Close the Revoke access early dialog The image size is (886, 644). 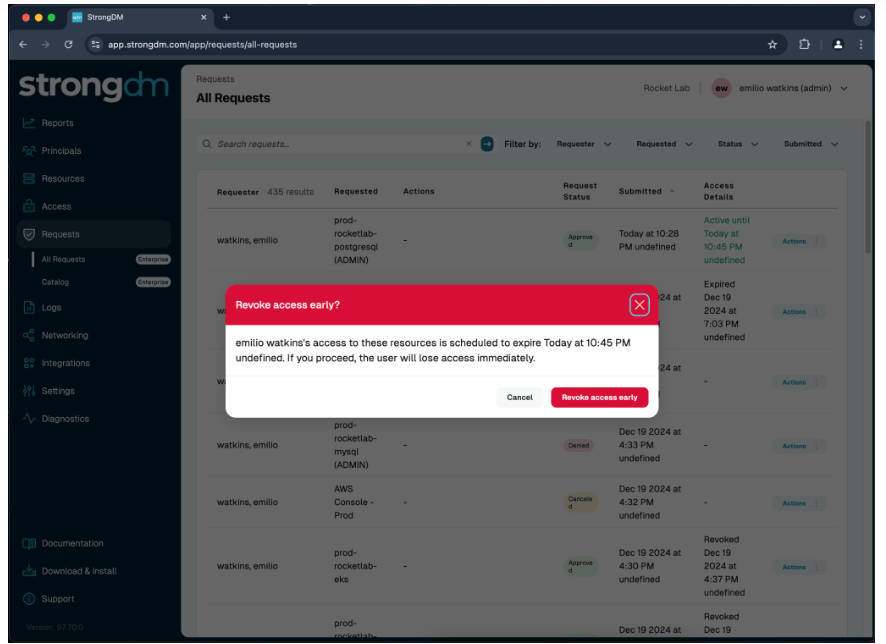click(639, 305)
